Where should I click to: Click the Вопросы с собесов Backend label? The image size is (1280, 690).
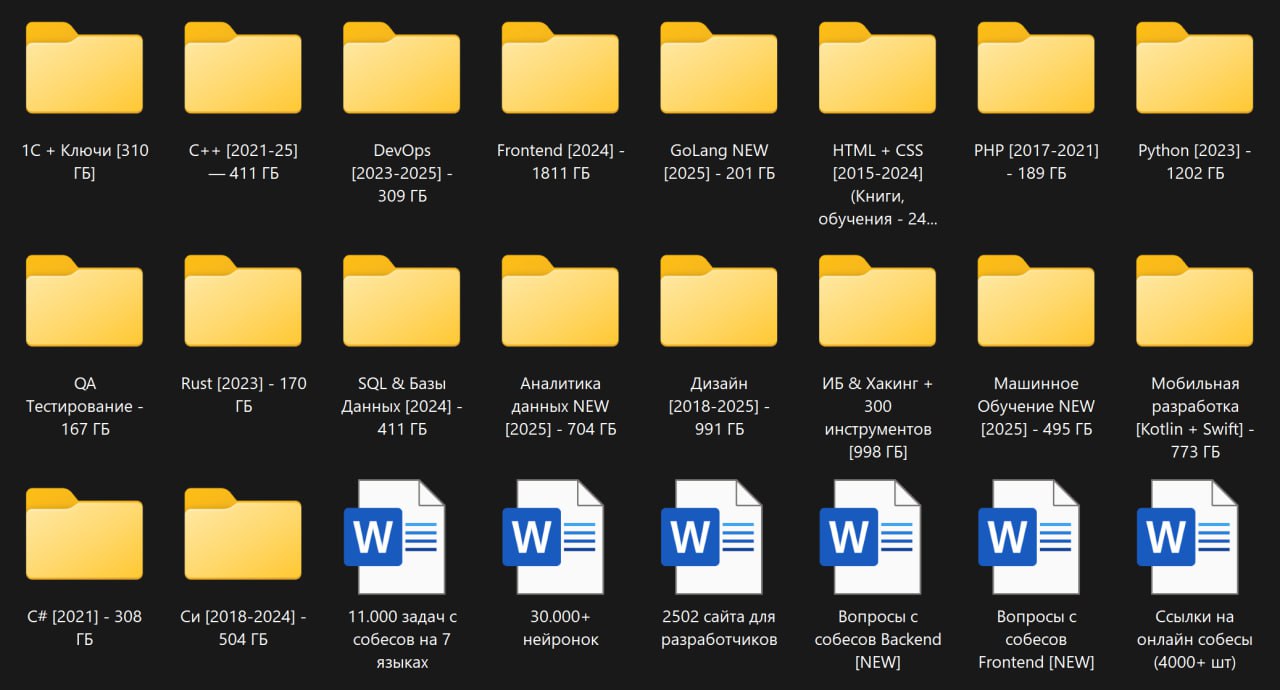point(878,639)
